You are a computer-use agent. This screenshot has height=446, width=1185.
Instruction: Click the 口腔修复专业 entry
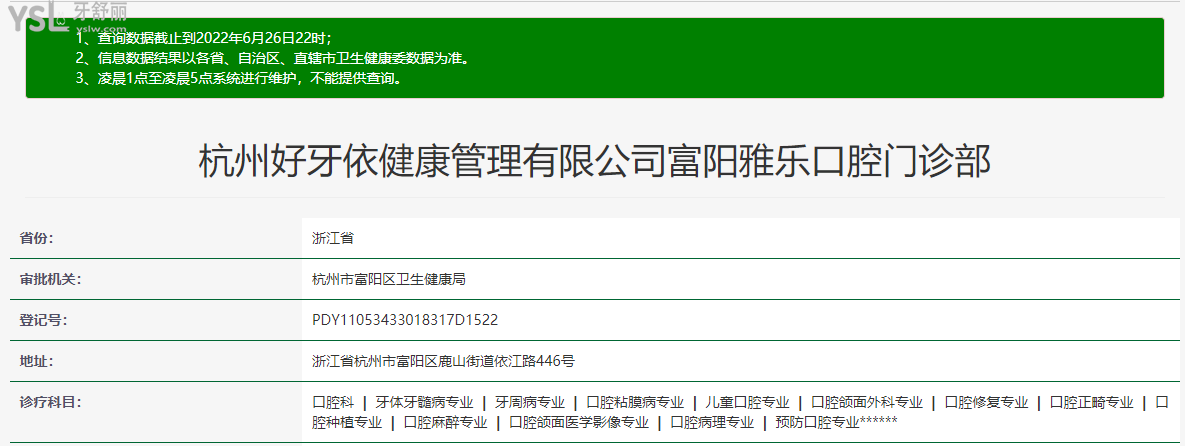(x=986, y=402)
